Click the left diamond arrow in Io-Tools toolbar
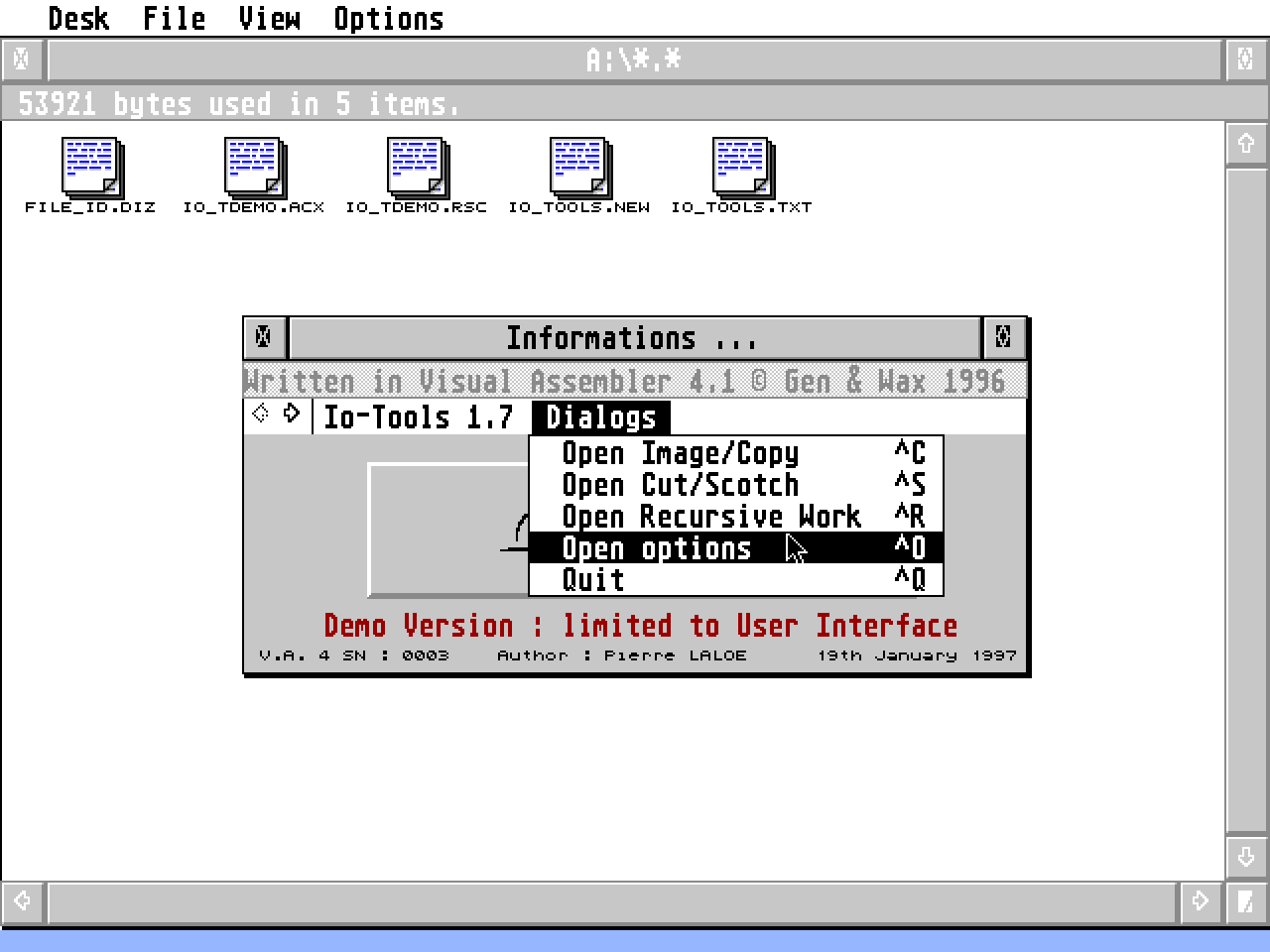Image resolution: width=1270 pixels, height=952 pixels. [x=262, y=415]
